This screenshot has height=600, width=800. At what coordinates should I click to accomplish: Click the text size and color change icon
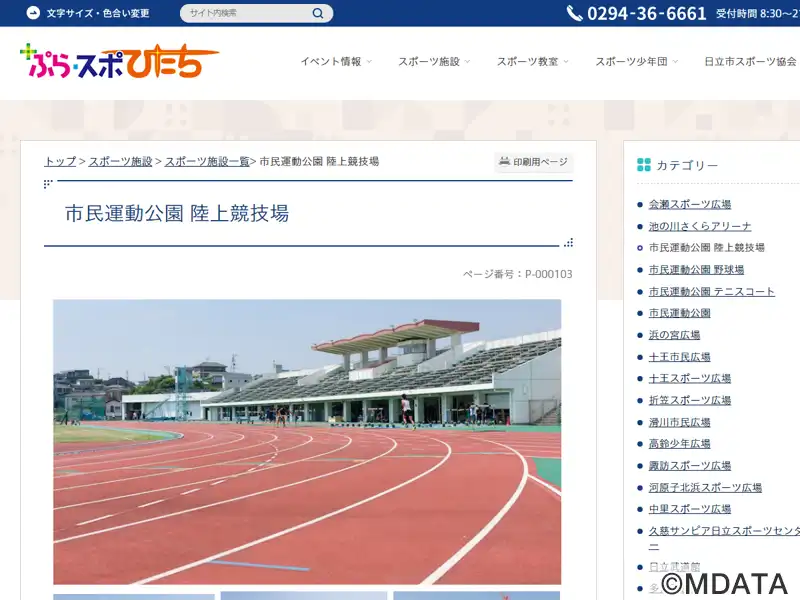(x=33, y=13)
